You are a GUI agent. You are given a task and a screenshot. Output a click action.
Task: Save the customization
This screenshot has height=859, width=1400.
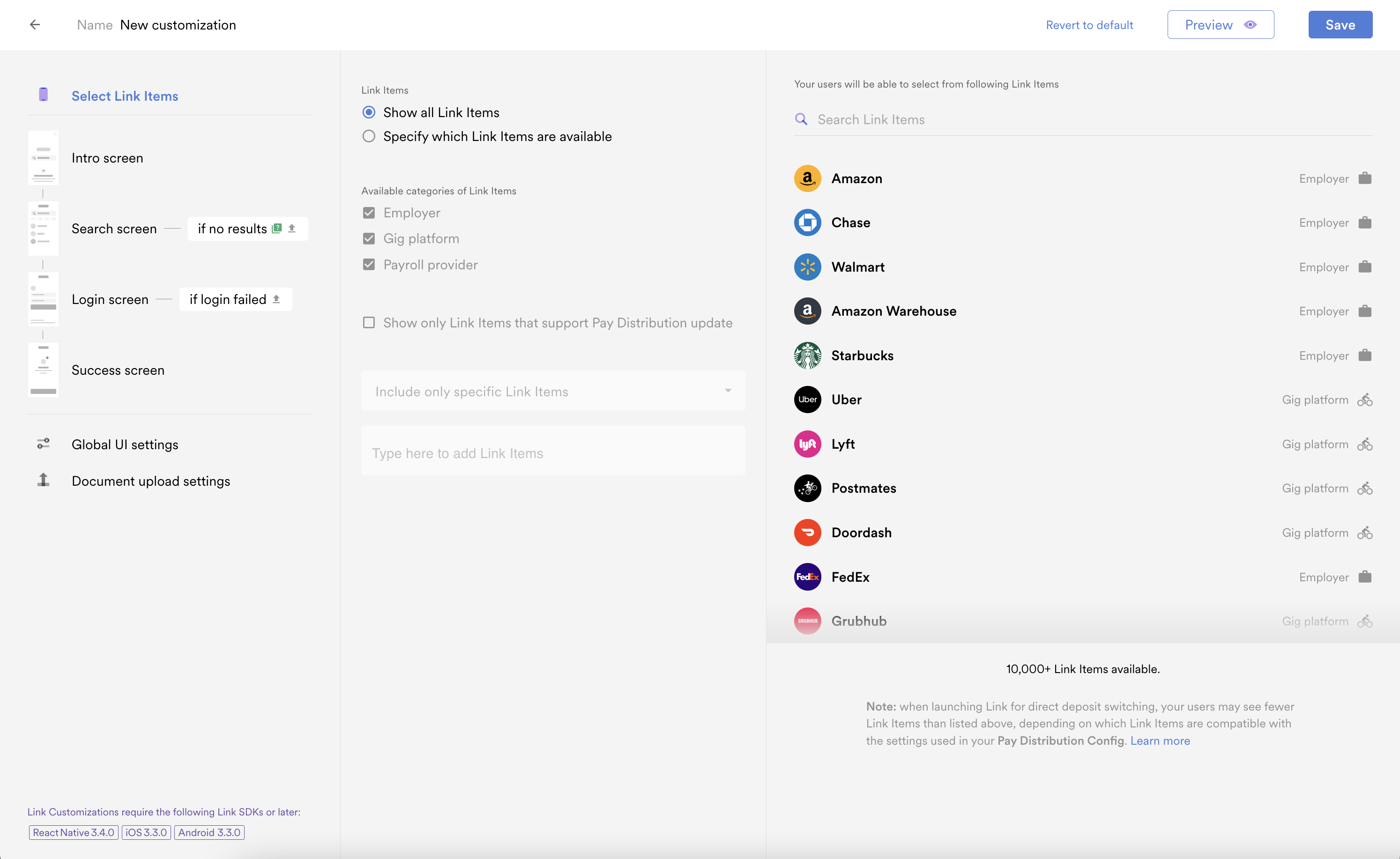coord(1340,24)
